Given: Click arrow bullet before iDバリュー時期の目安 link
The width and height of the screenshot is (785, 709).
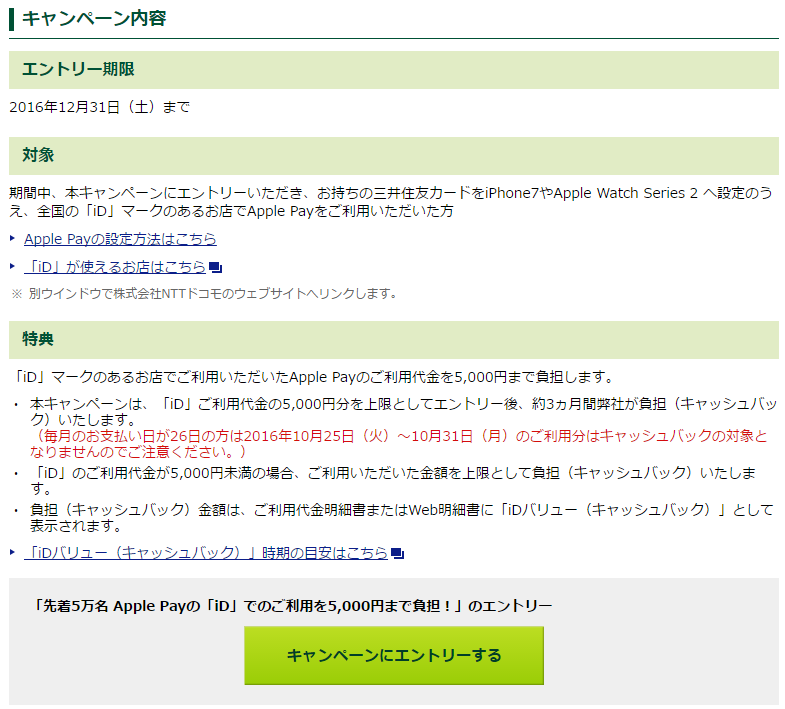Looking at the screenshot, I should click(13, 552).
